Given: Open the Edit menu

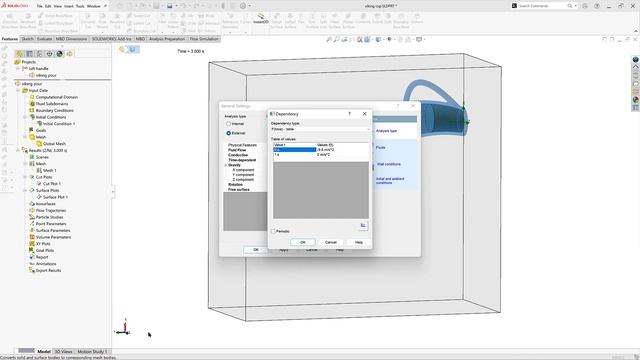Looking at the screenshot, I should click(48, 6).
